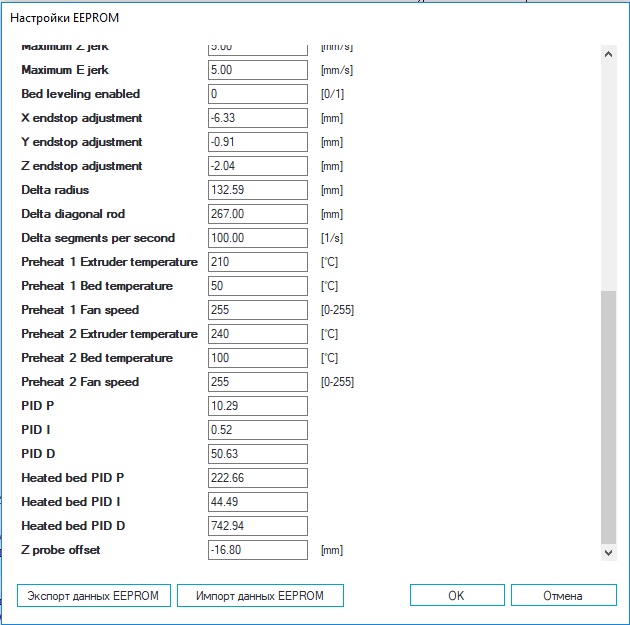Focus the Heated bed PID I field
Viewport: 630px width, 625px height.
pos(258,502)
